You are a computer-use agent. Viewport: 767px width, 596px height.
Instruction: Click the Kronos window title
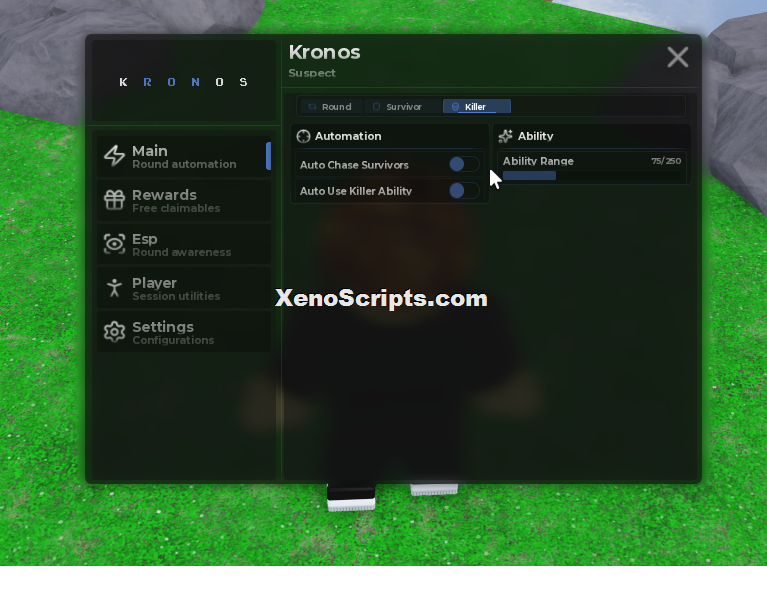[x=324, y=52]
